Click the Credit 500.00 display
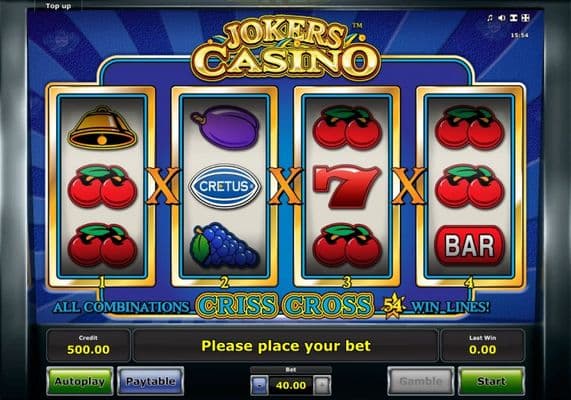Image resolution: width=571 pixels, height=400 pixels. tap(88, 345)
